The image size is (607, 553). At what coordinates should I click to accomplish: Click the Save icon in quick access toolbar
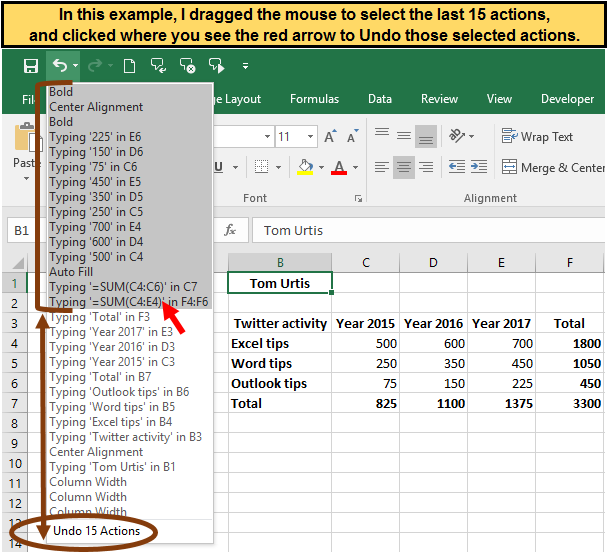31,66
